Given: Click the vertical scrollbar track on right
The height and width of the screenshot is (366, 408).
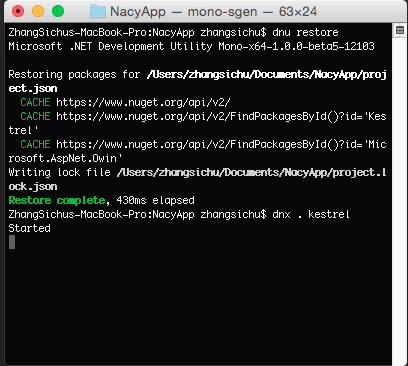Looking at the screenshot, I should point(400,200).
